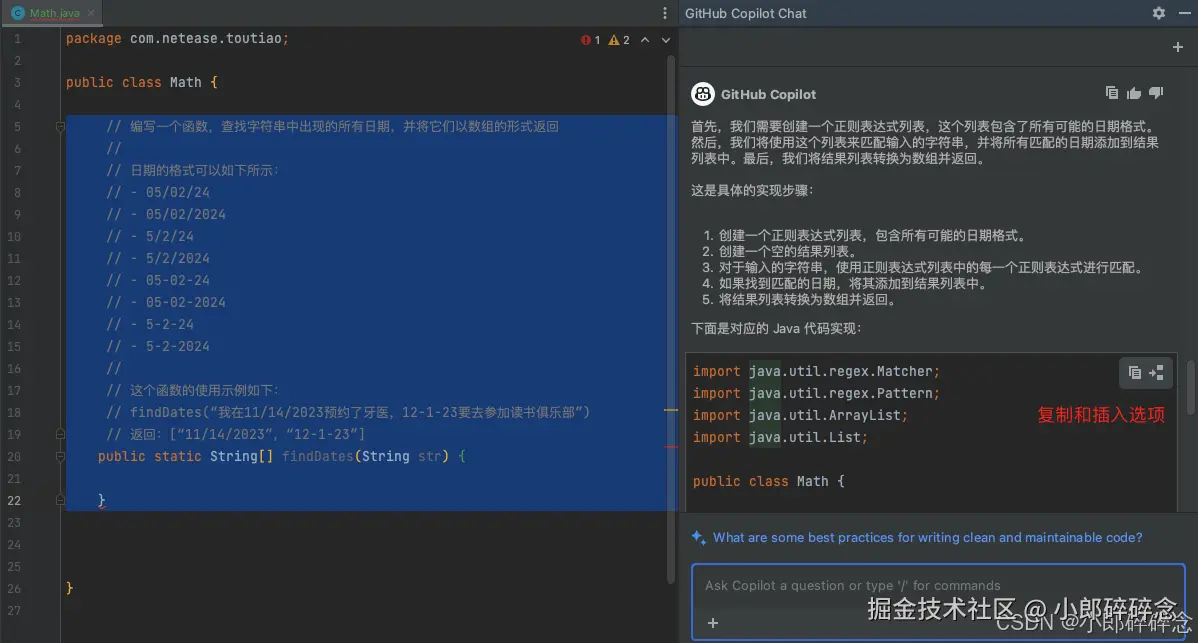The image size is (1198, 643).
Task: Open GitHub Copilot Chat settings gear
Action: [x=1157, y=13]
